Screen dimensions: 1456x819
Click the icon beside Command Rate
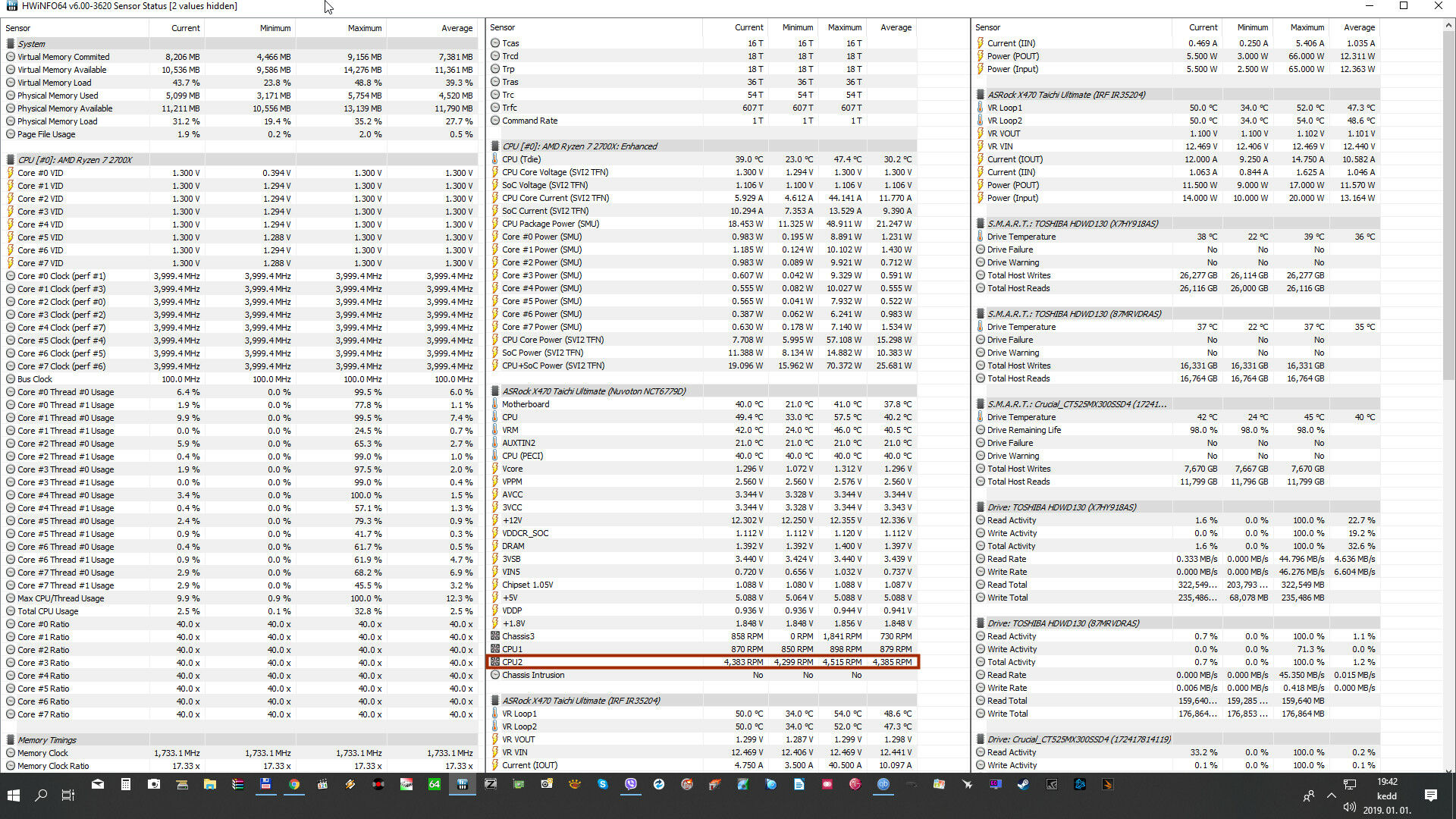(495, 121)
